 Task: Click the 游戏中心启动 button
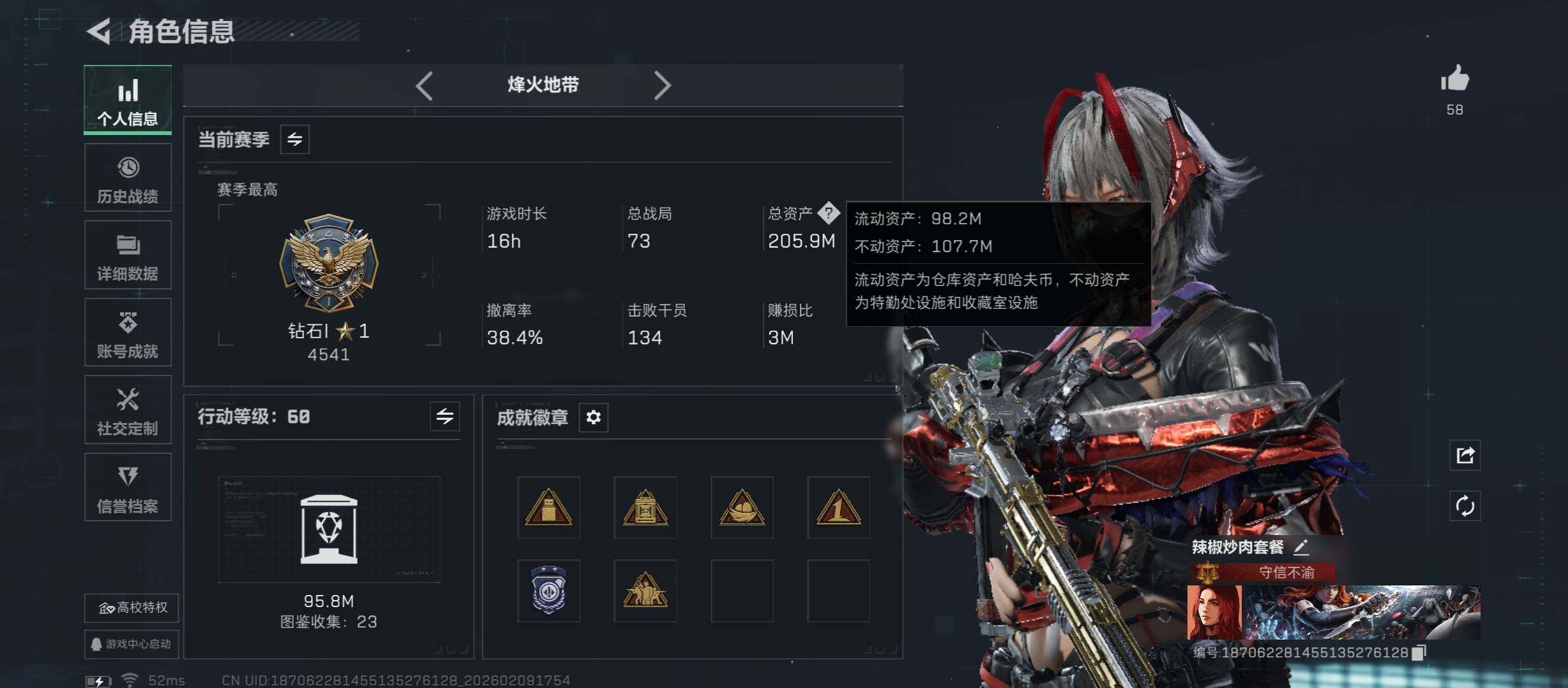pyautogui.click(x=131, y=644)
